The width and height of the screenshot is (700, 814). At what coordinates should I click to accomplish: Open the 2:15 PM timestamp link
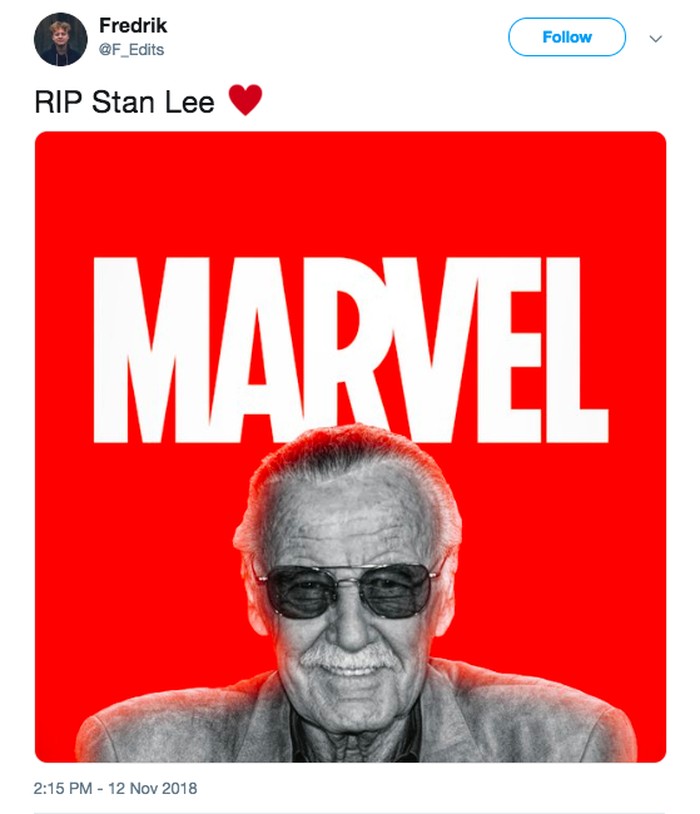[x=62, y=788]
